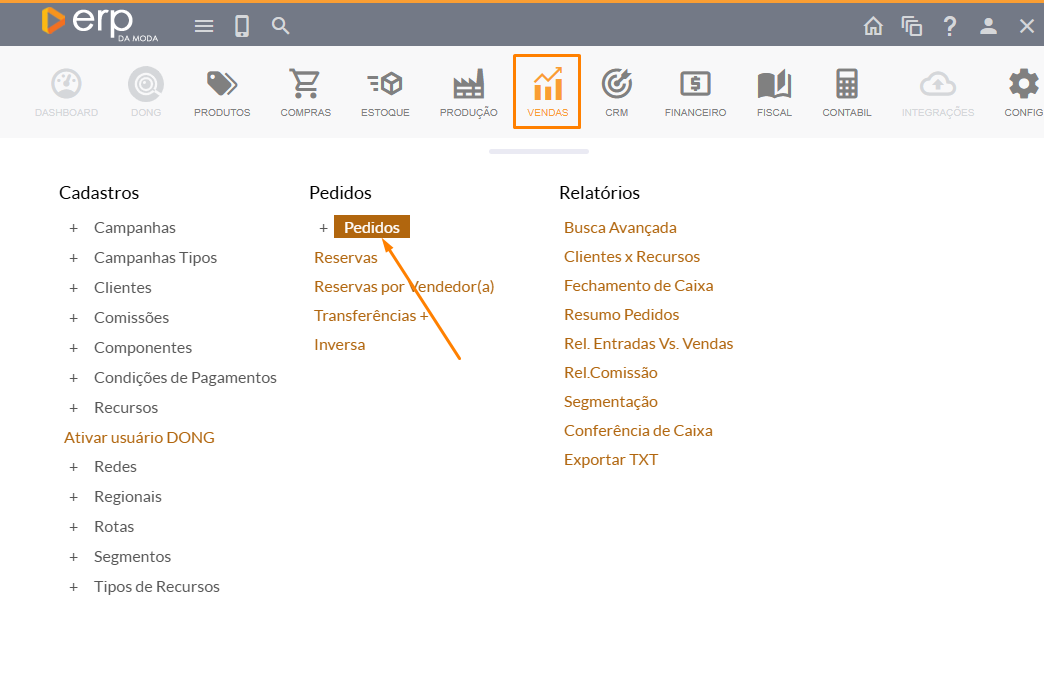Expand the plus next to Rotas
The height and width of the screenshot is (676, 1044).
pyautogui.click(x=73, y=527)
